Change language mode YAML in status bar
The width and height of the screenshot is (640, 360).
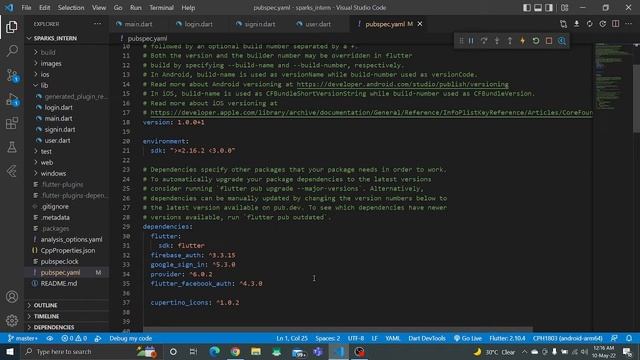coord(393,338)
